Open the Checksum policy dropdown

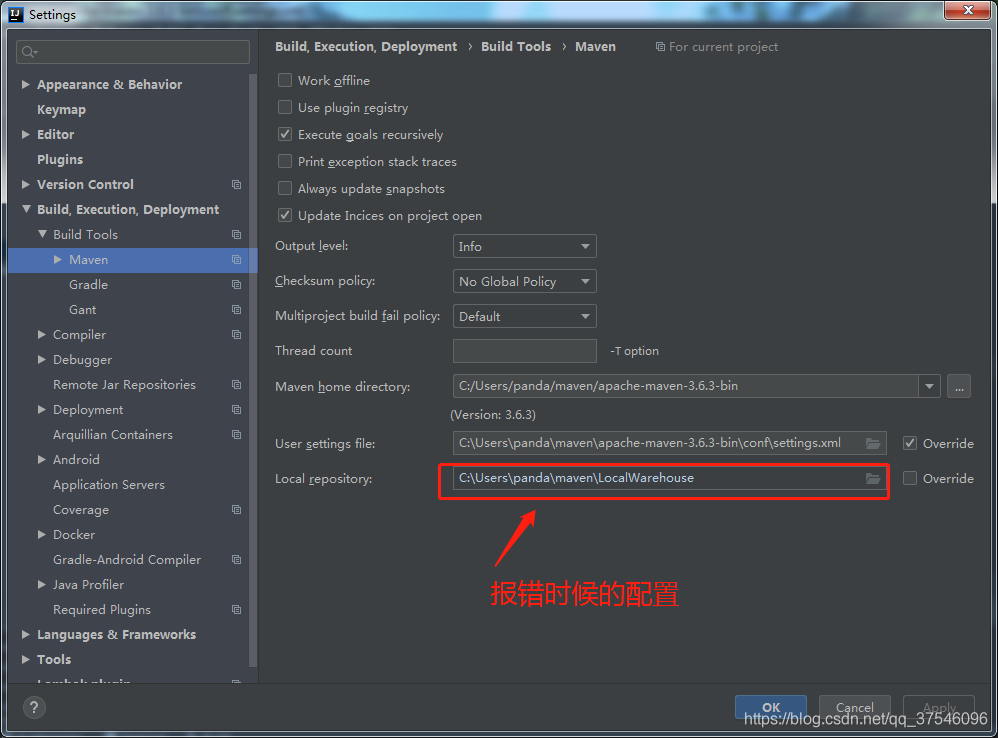point(524,281)
